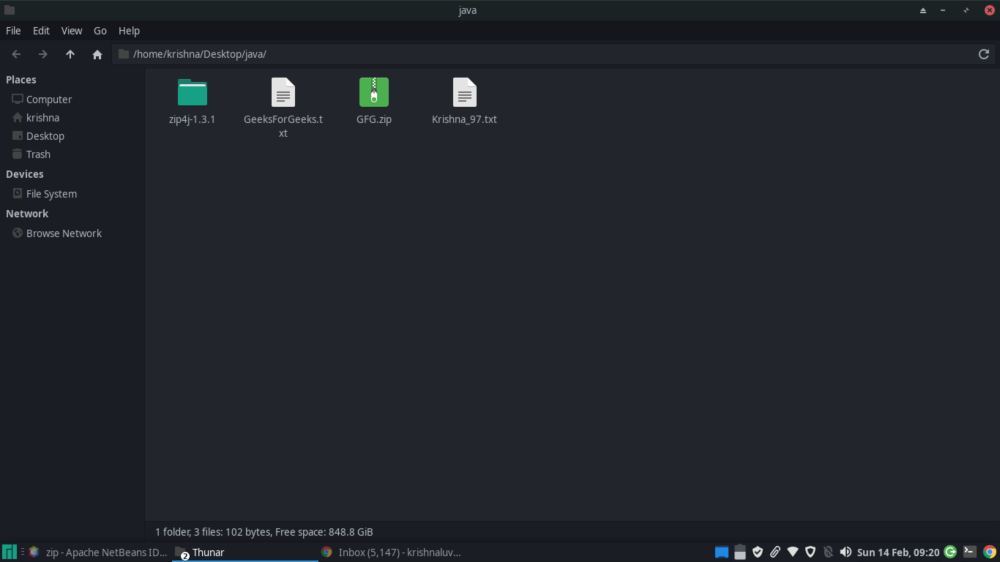The image size is (1000, 562).
Task: Click the green update tray icon
Action: [950, 552]
